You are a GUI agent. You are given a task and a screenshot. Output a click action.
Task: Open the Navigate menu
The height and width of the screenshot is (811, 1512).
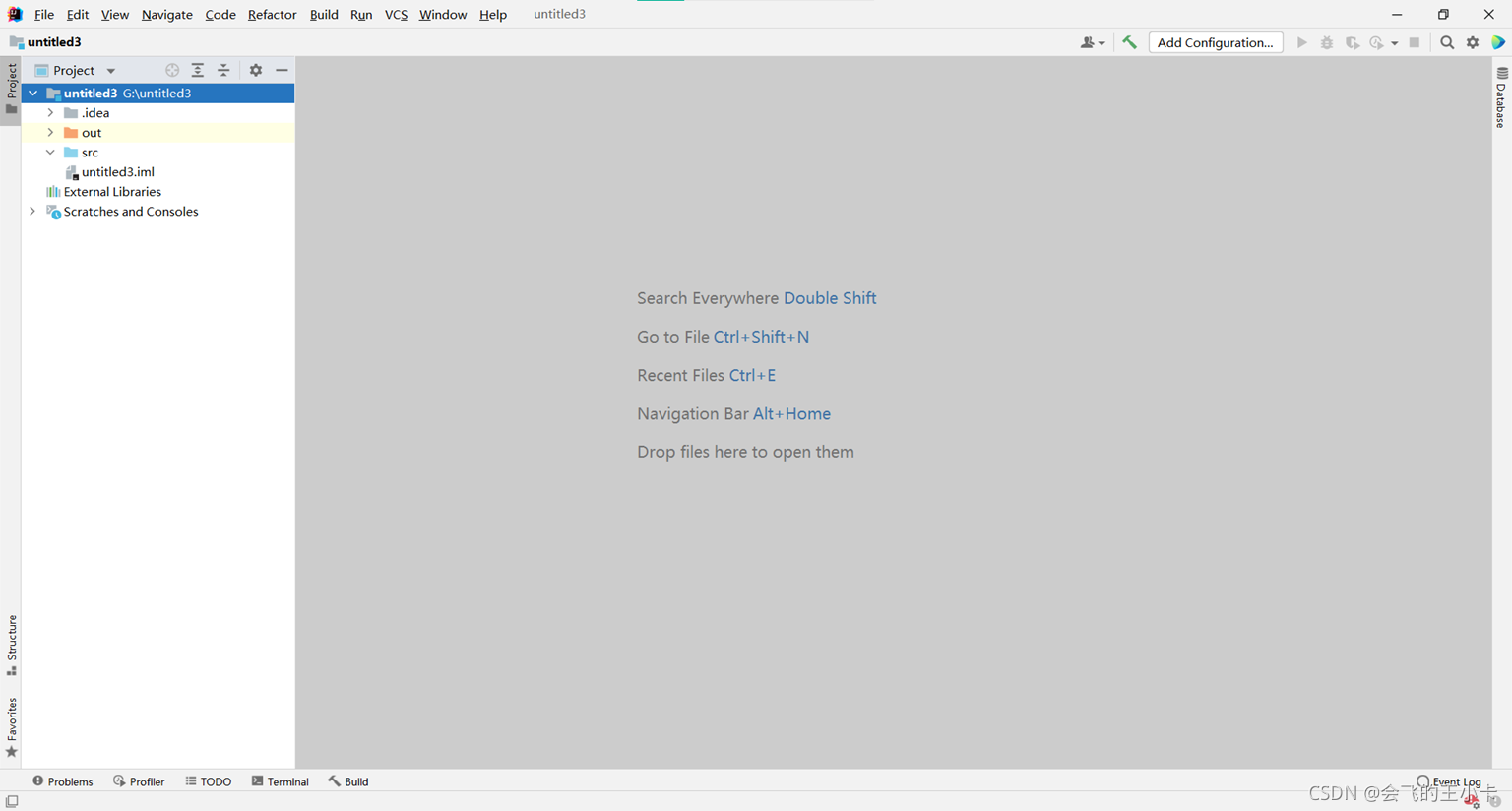(167, 14)
